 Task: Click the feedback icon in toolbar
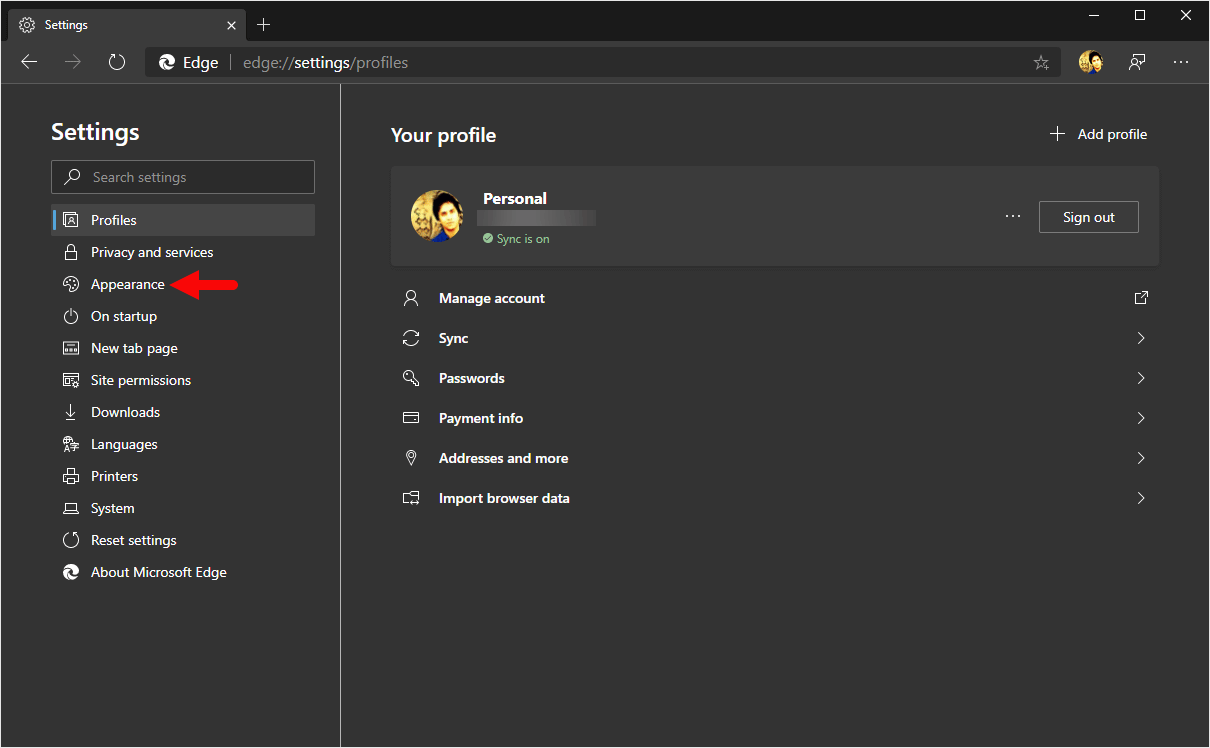click(1137, 62)
